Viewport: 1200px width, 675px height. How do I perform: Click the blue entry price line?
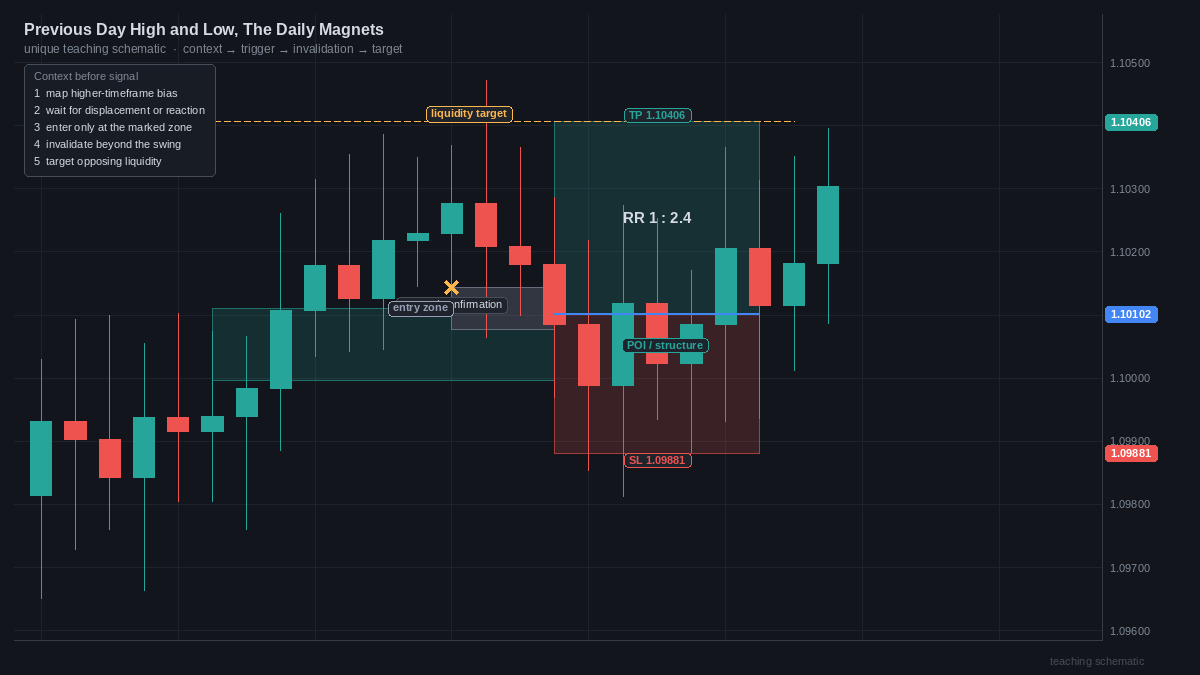coord(657,314)
